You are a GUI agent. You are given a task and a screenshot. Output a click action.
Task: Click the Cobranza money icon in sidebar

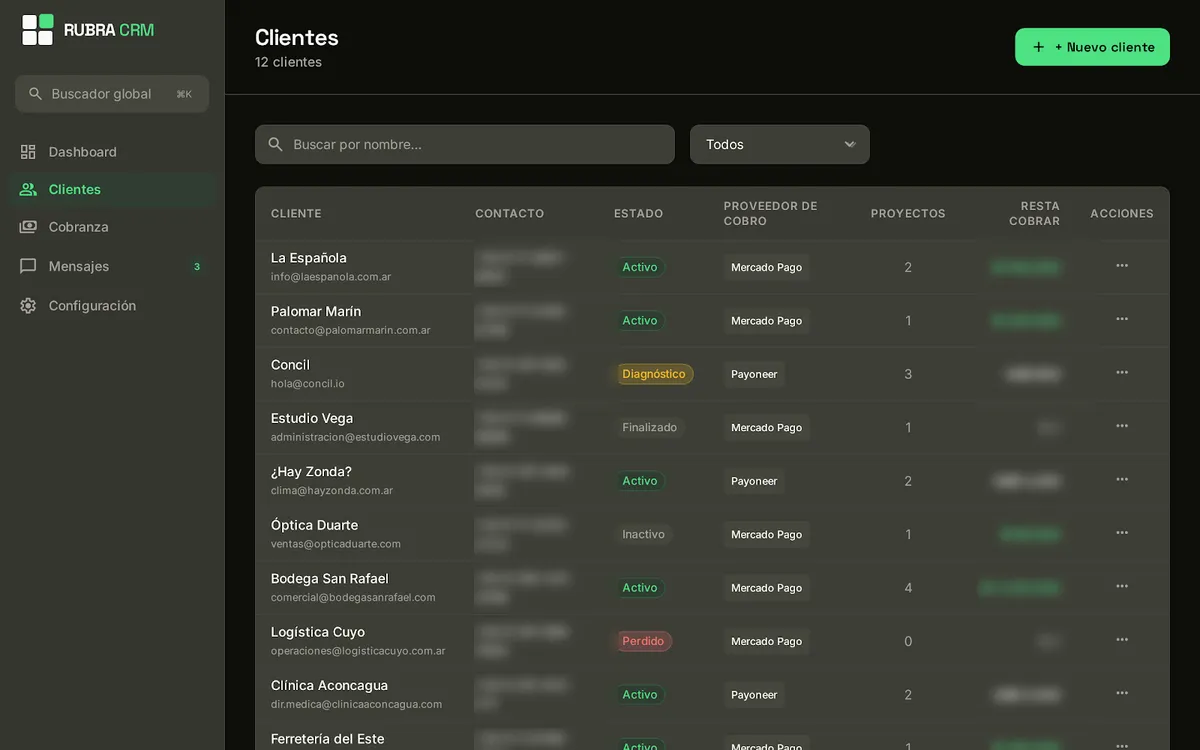(28, 227)
